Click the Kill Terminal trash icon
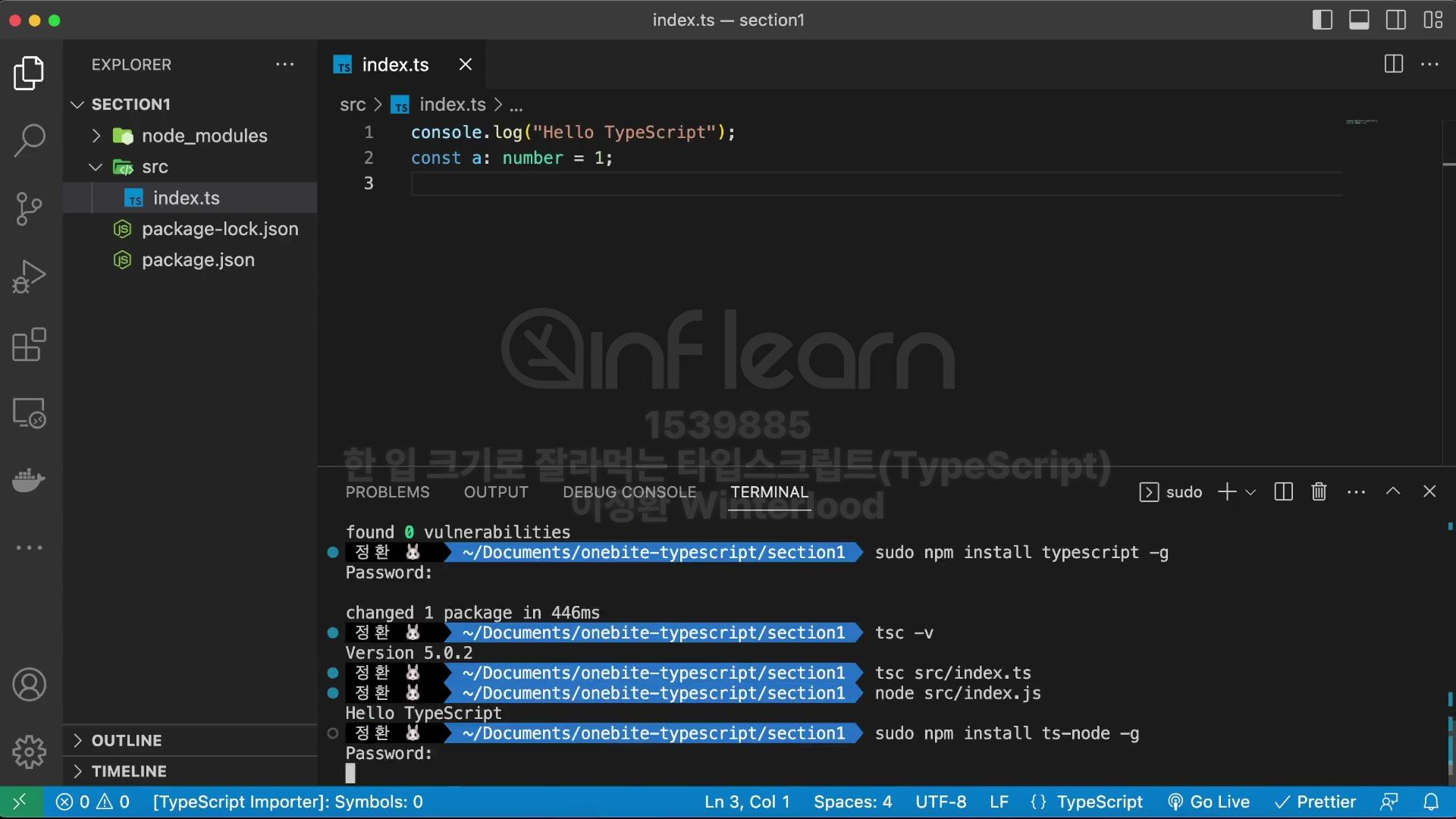 point(1319,492)
